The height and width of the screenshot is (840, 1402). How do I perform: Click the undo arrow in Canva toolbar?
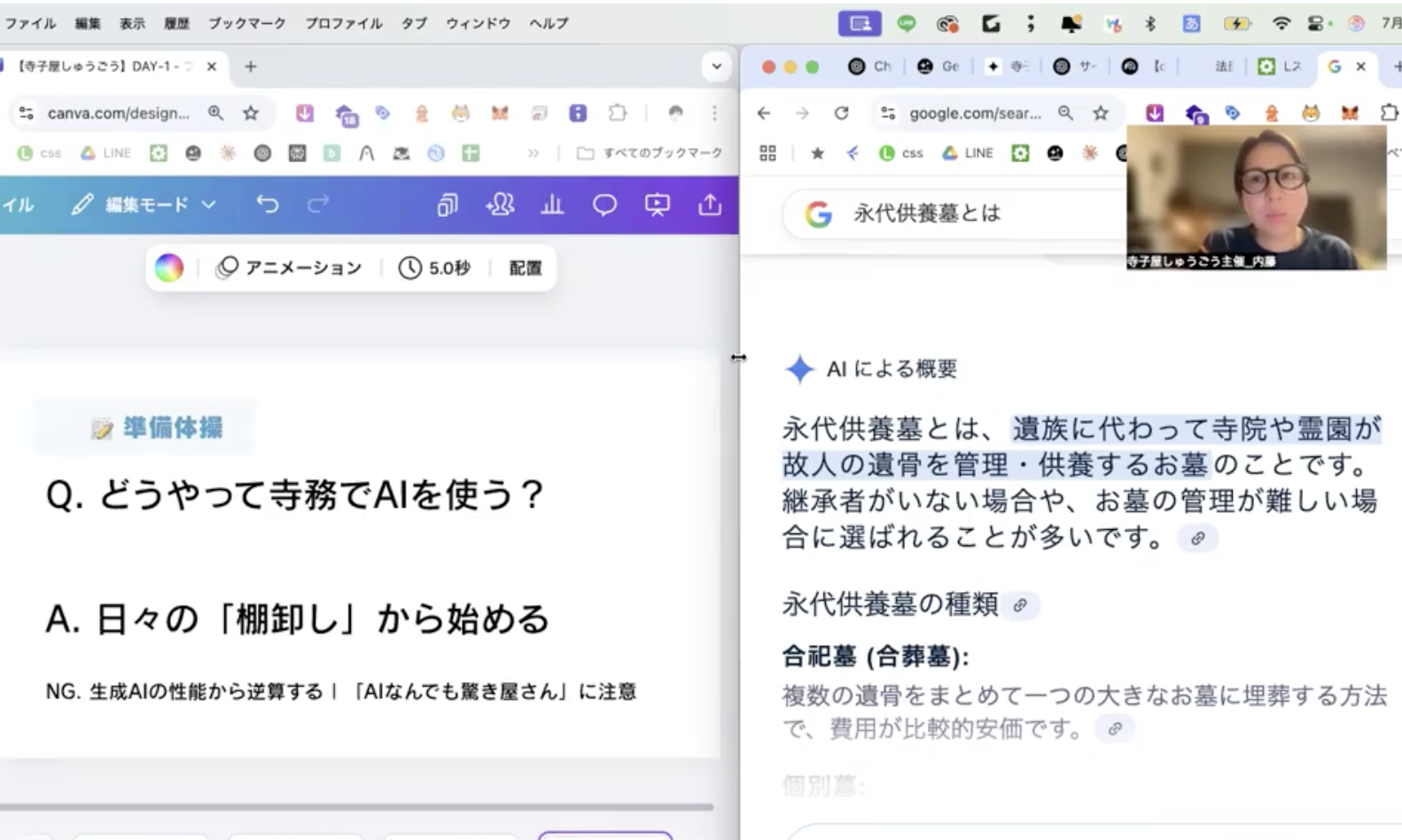pos(267,205)
